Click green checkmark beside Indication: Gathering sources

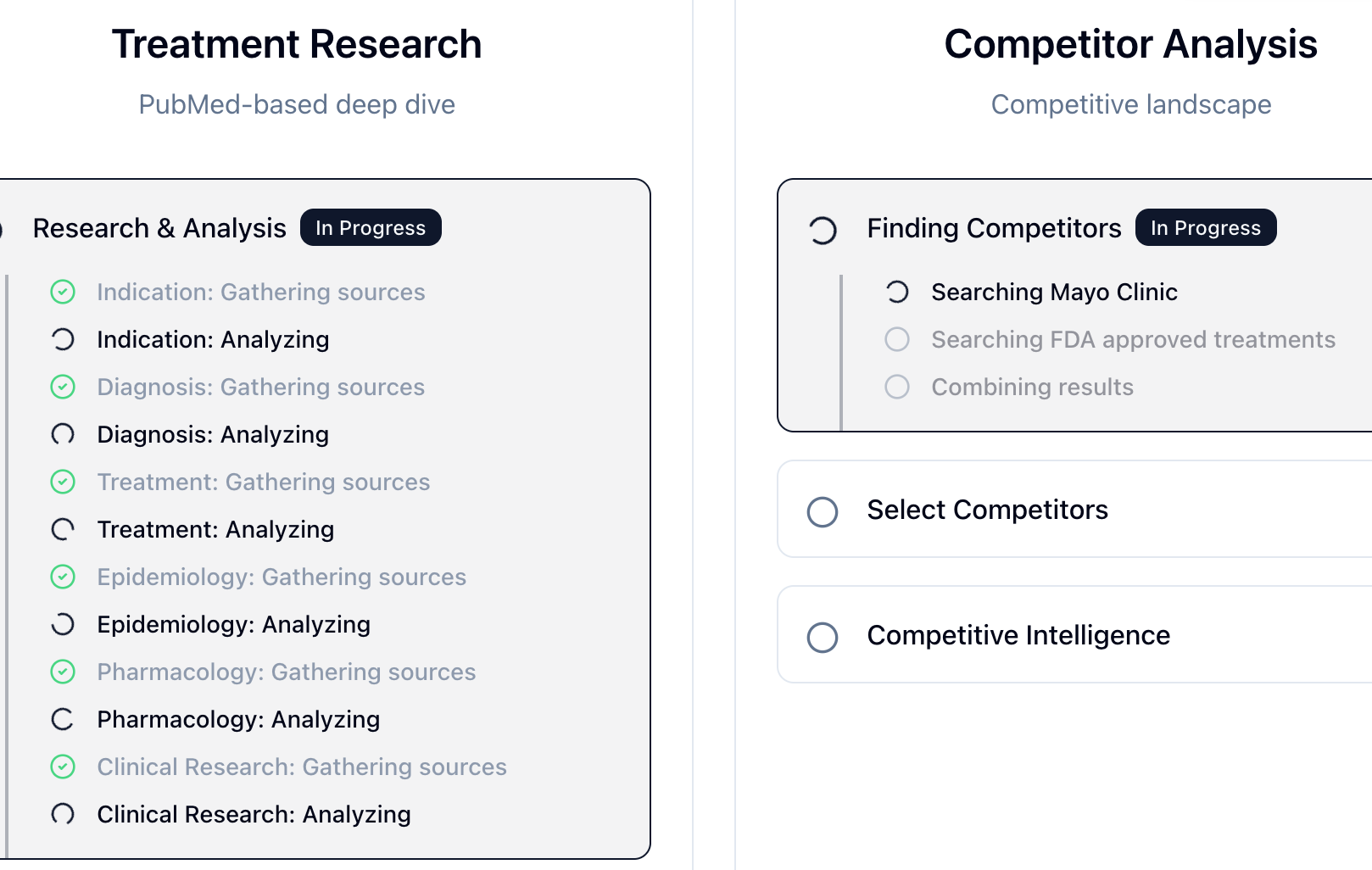(x=63, y=292)
